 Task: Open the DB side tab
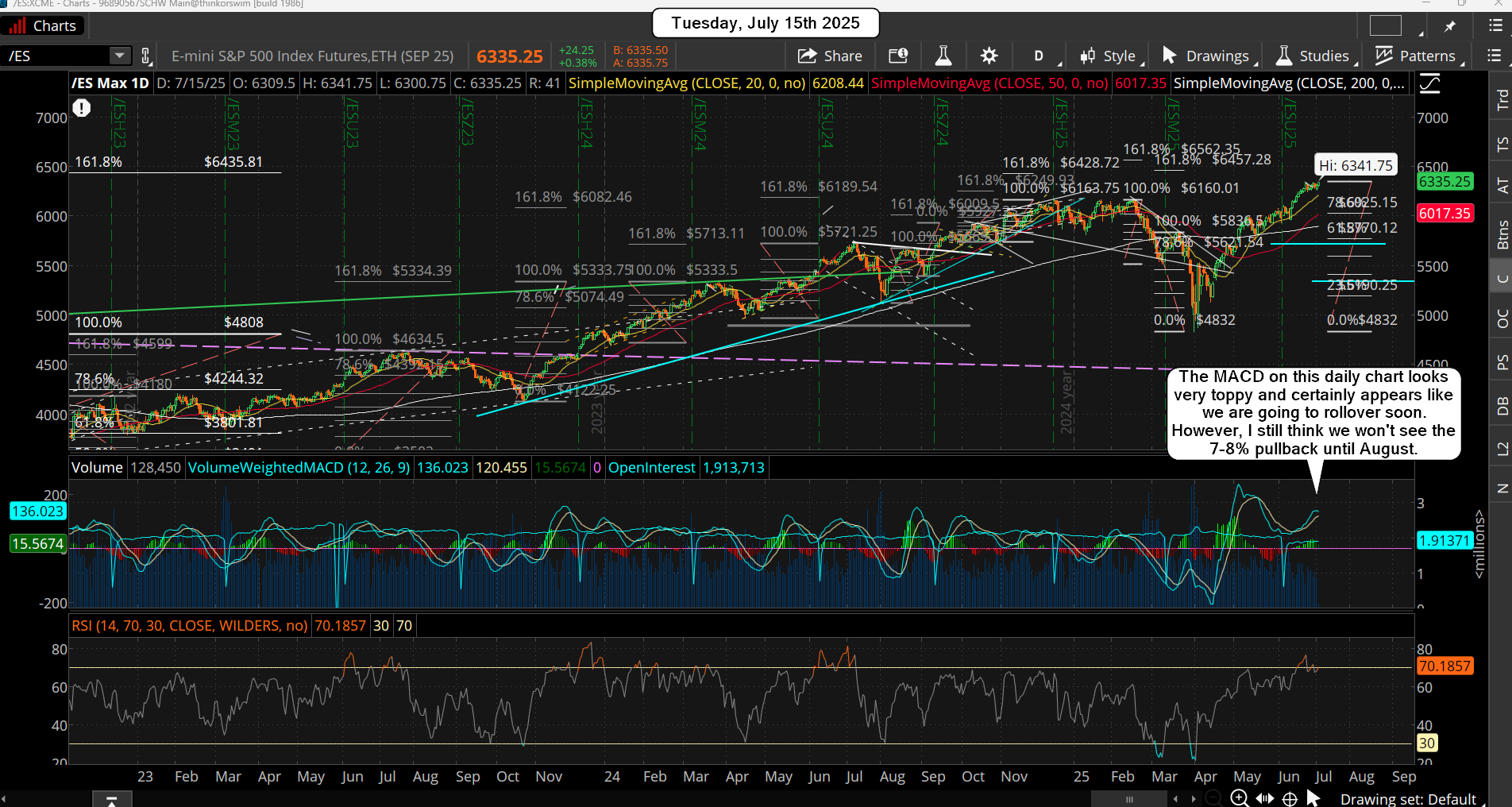(1502, 406)
